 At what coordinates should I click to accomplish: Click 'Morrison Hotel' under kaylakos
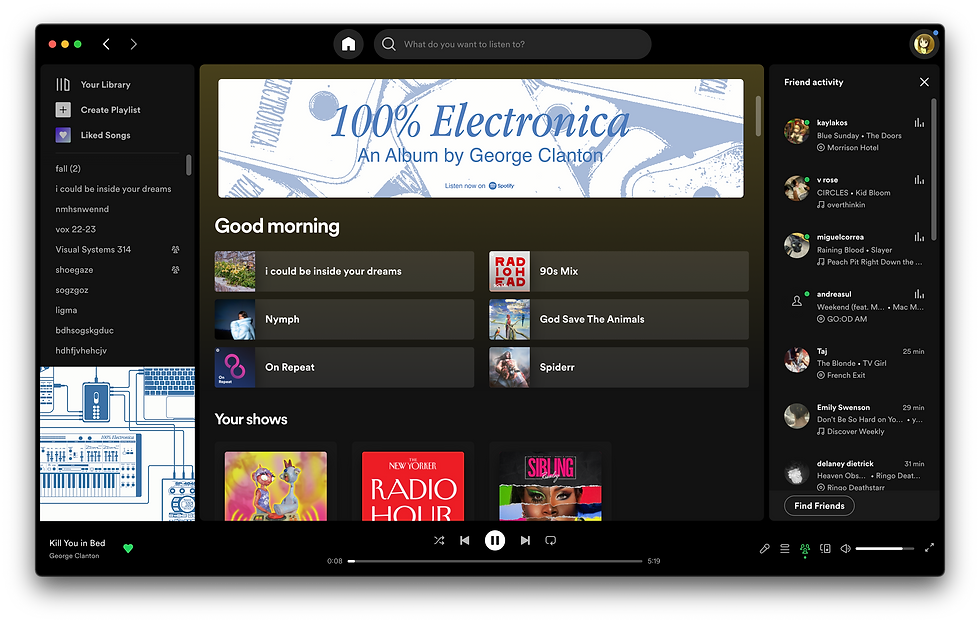click(x=852, y=147)
